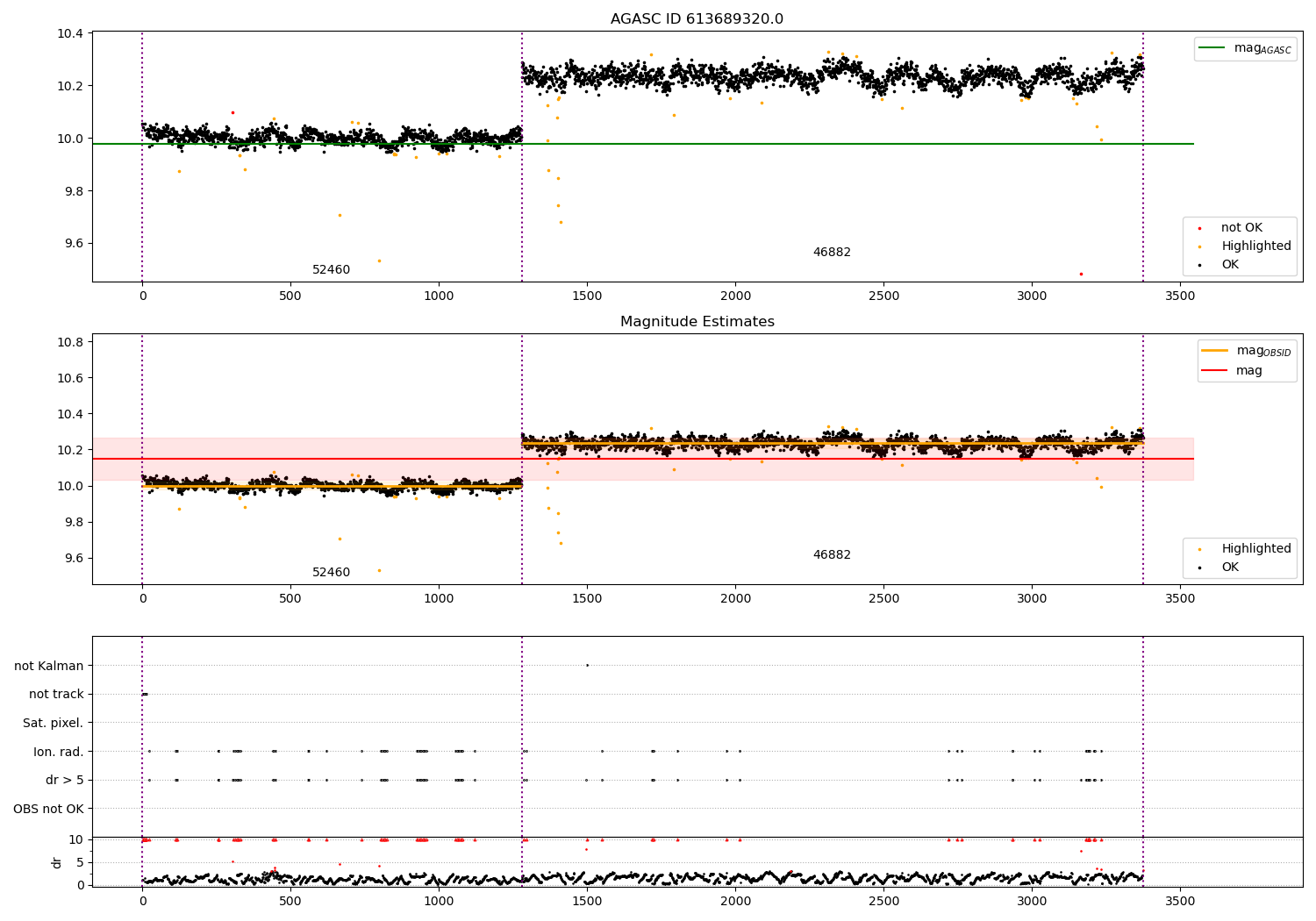Click the 'mag OBSID' legend label
Image resolution: width=1316 pixels, height=921 pixels.
click(x=1263, y=351)
